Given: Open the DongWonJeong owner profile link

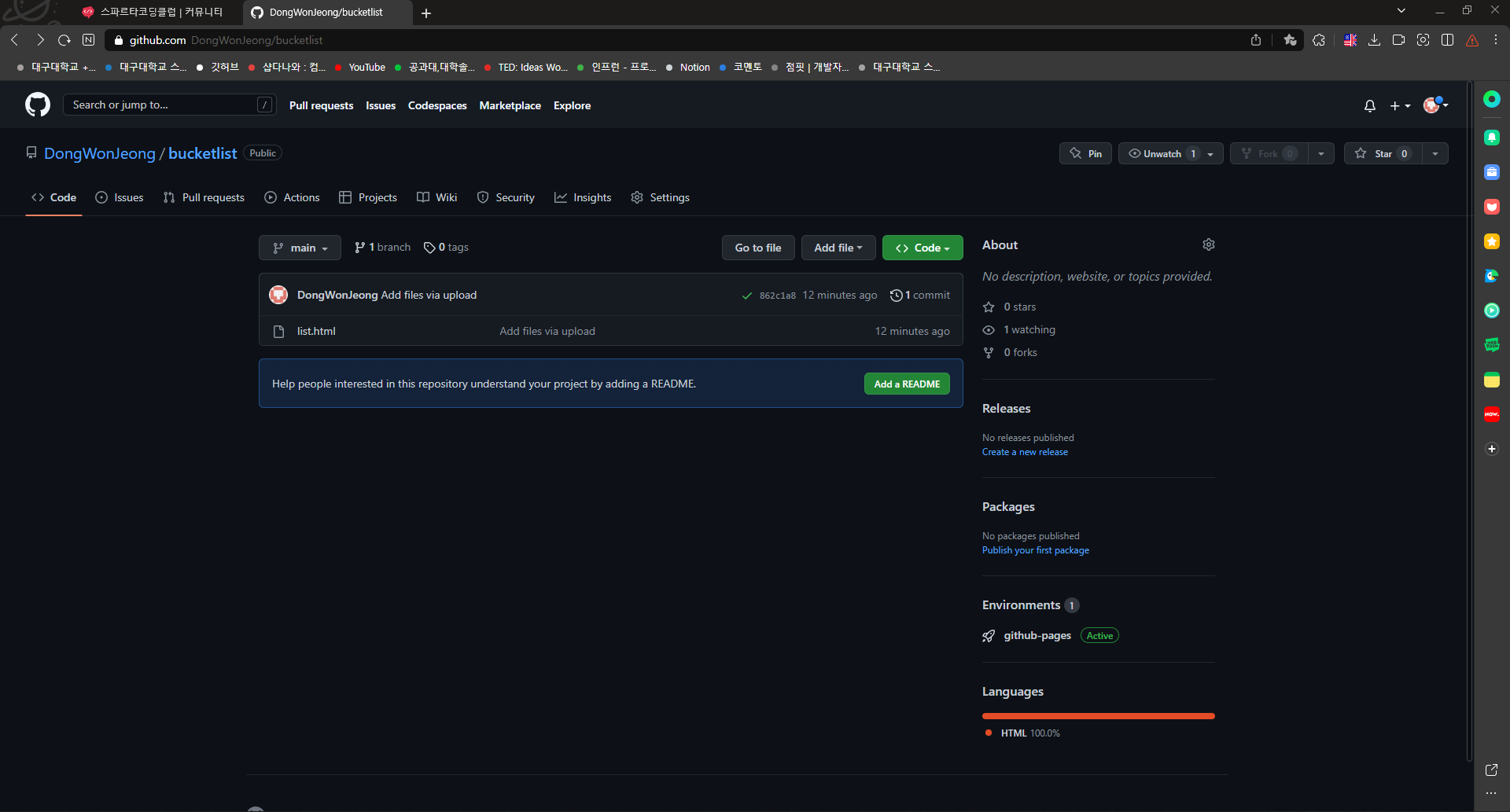Looking at the screenshot, I should [x=100, y=153].
